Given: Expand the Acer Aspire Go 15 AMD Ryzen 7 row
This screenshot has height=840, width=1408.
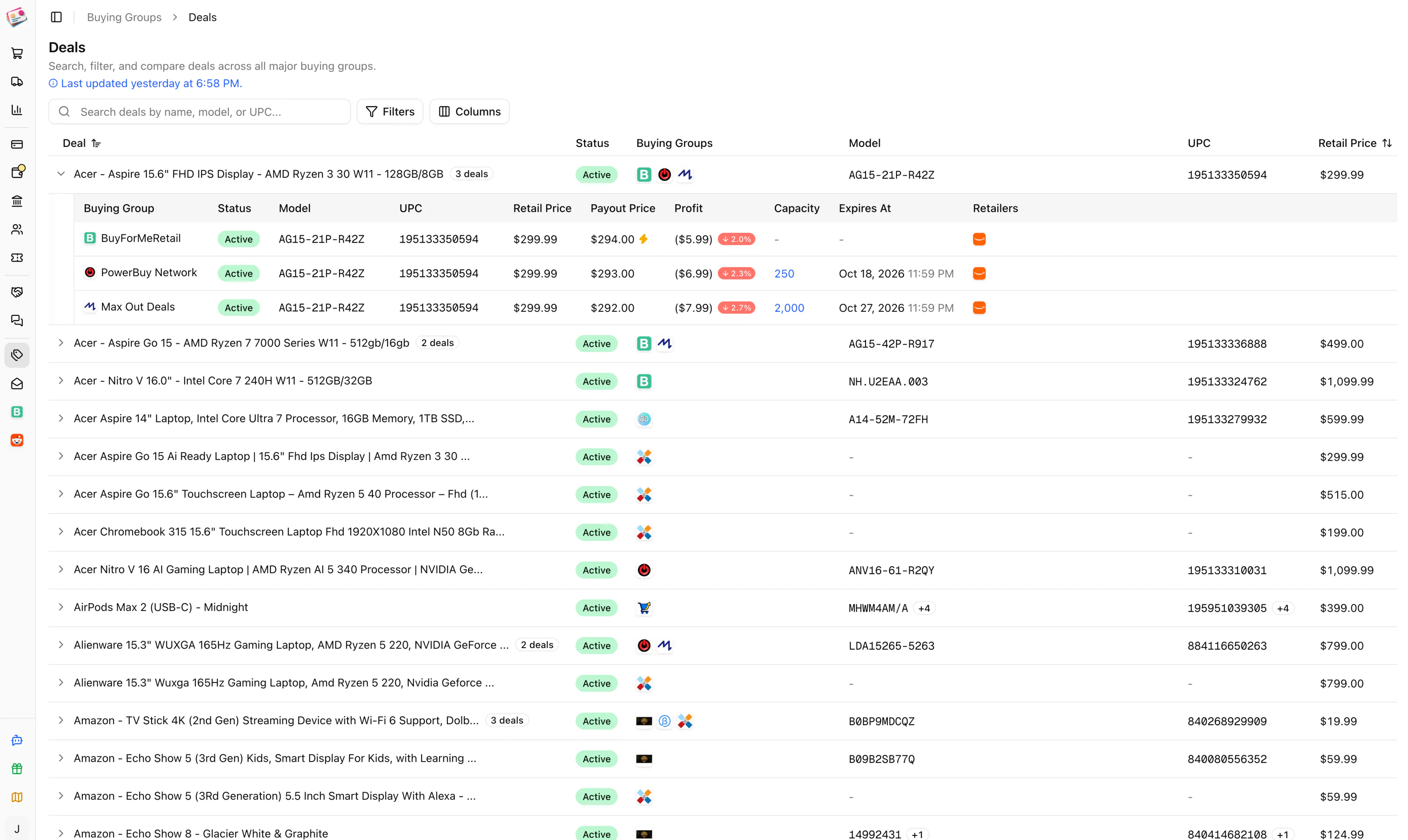Looking at the screenshot, I should click(61, 343).
